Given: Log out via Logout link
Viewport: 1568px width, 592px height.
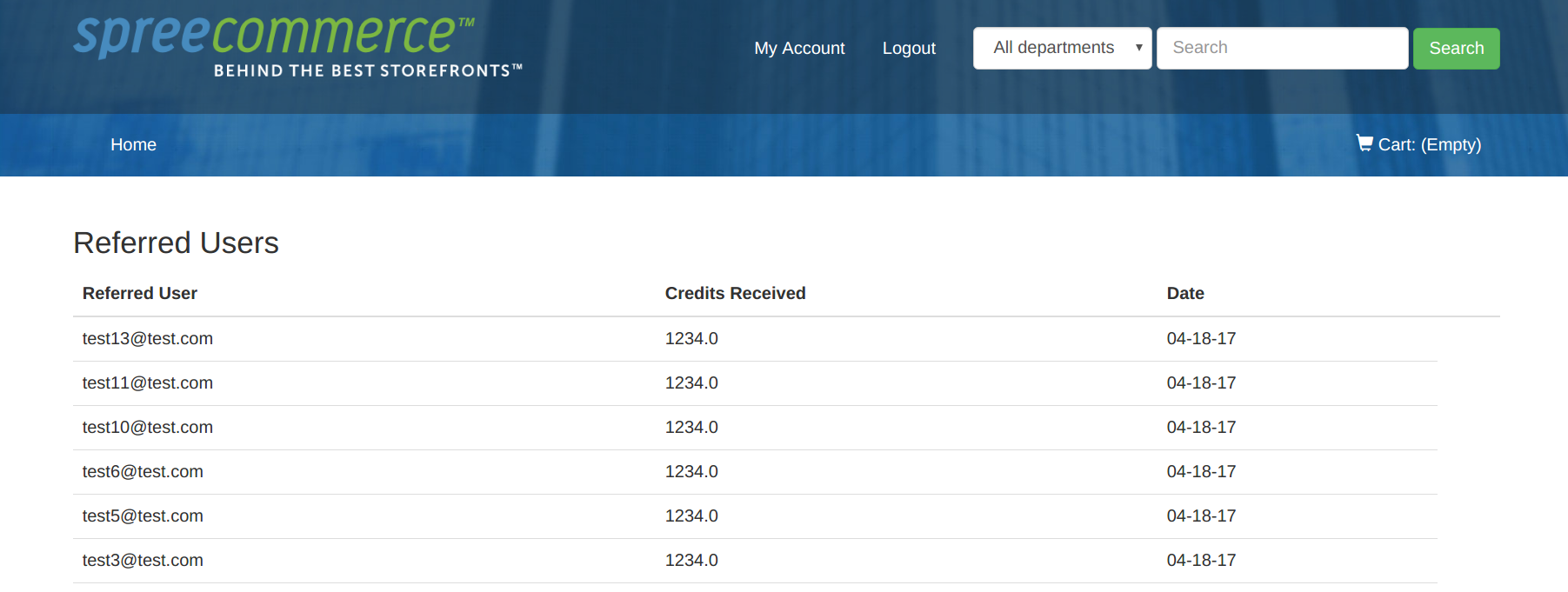Looking at the screenshot, I should (909, 49).
